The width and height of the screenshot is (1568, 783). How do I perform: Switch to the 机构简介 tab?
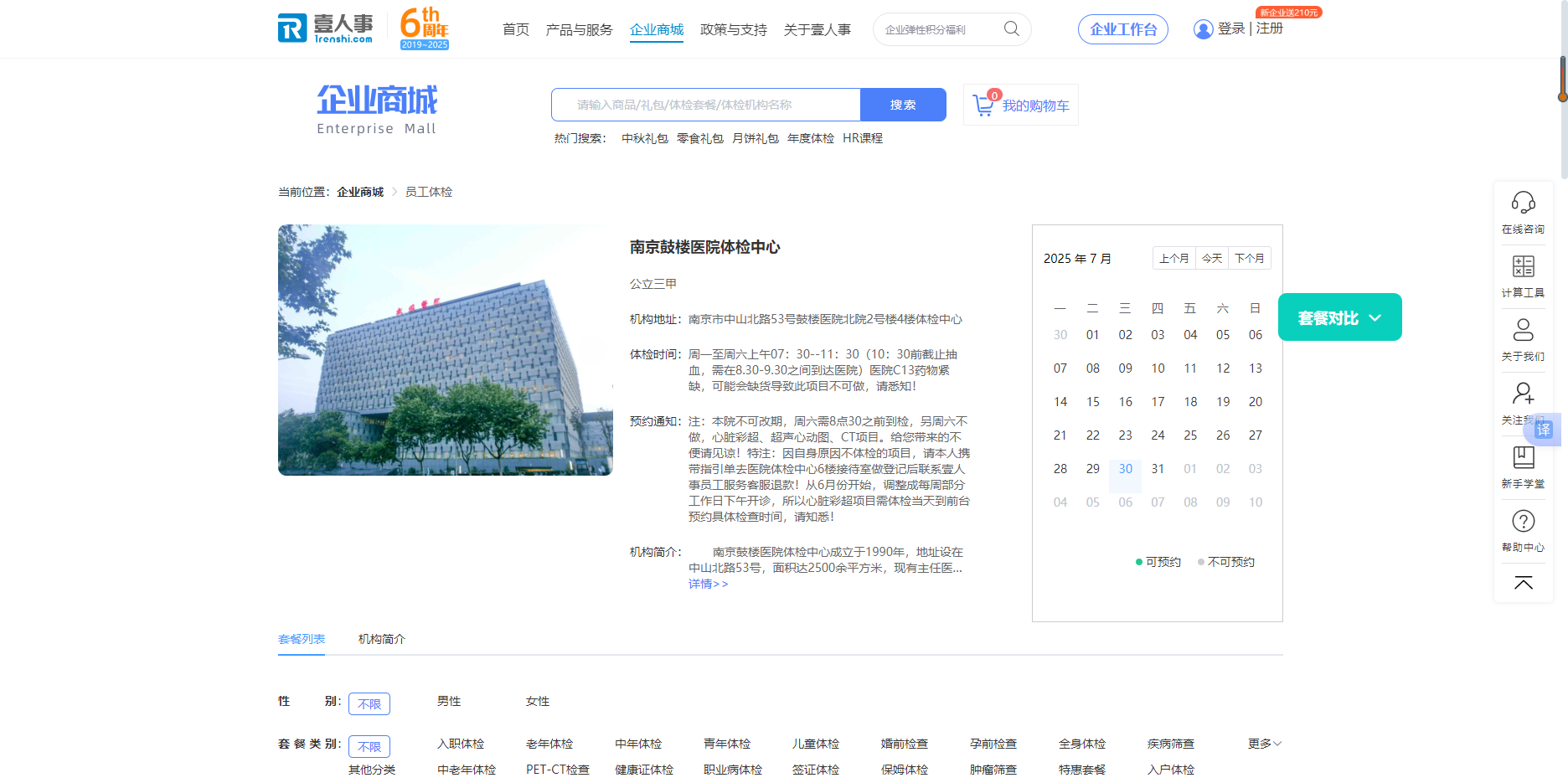coord(382,639)
